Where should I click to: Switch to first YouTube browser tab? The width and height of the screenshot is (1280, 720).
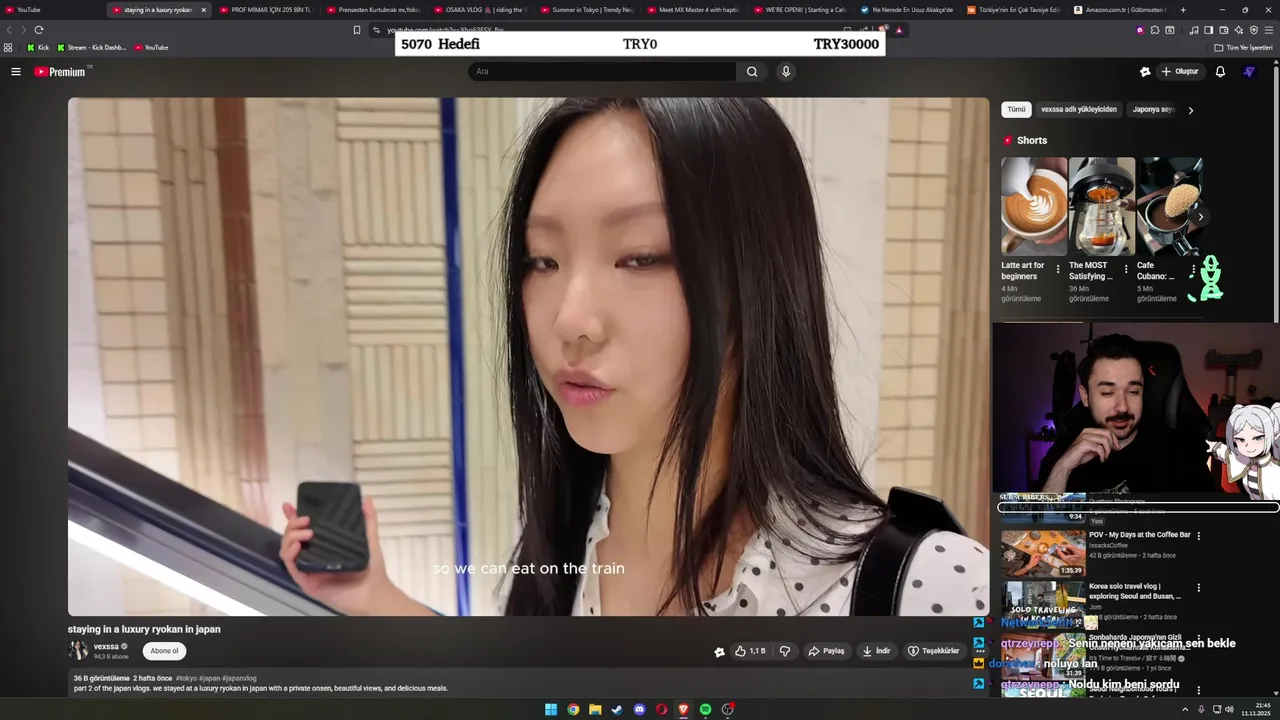(52, 10)
